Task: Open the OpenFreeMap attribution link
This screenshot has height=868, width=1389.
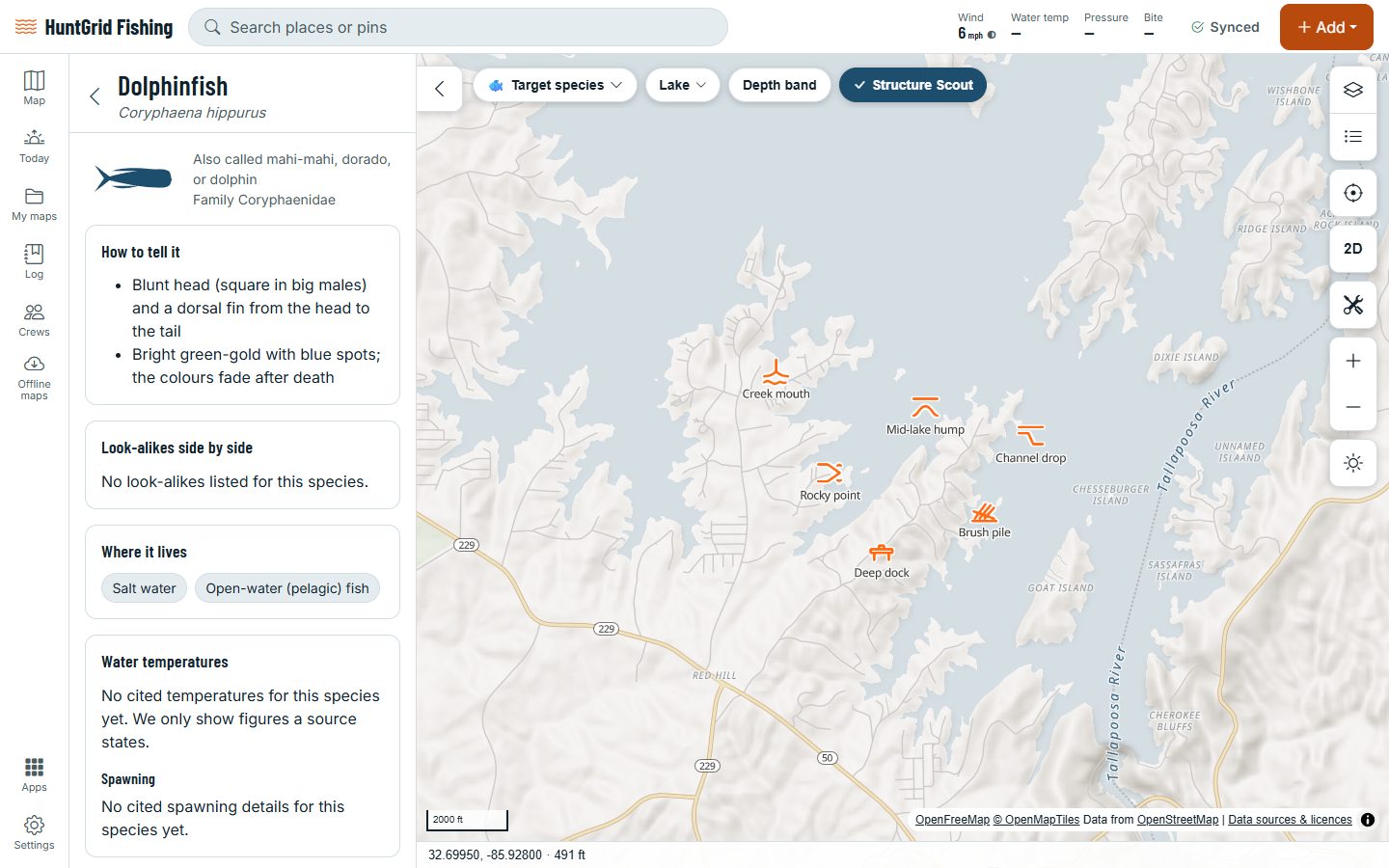Action: coord(952,820)
